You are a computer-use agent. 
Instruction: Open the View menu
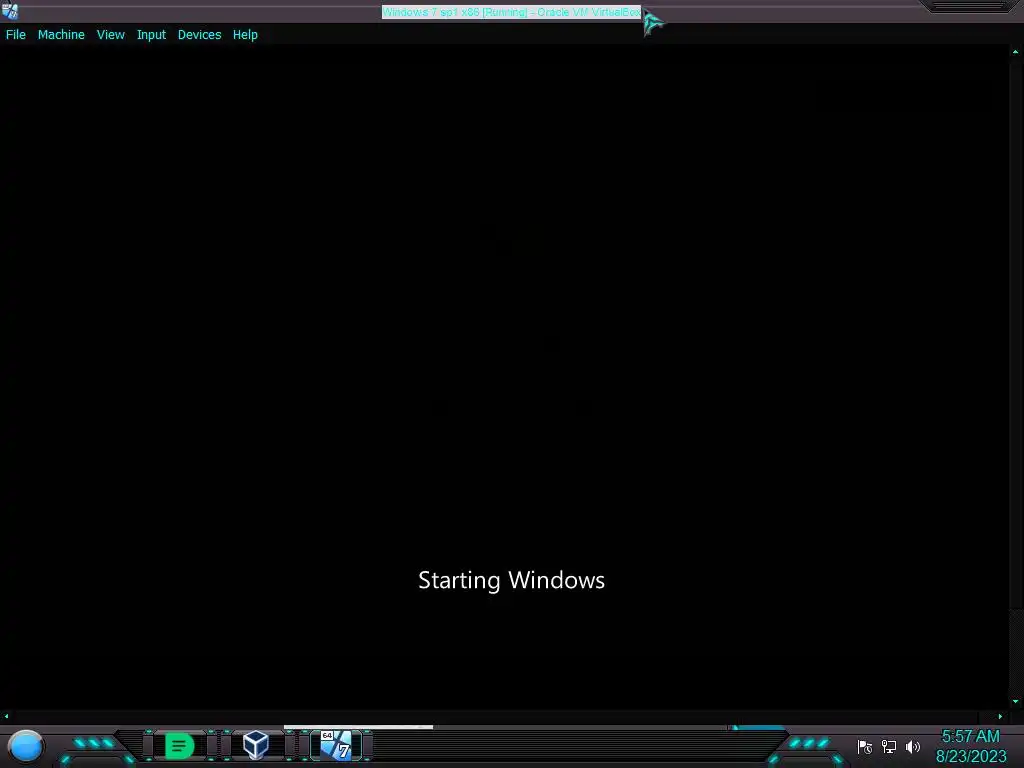click(110, 35)
